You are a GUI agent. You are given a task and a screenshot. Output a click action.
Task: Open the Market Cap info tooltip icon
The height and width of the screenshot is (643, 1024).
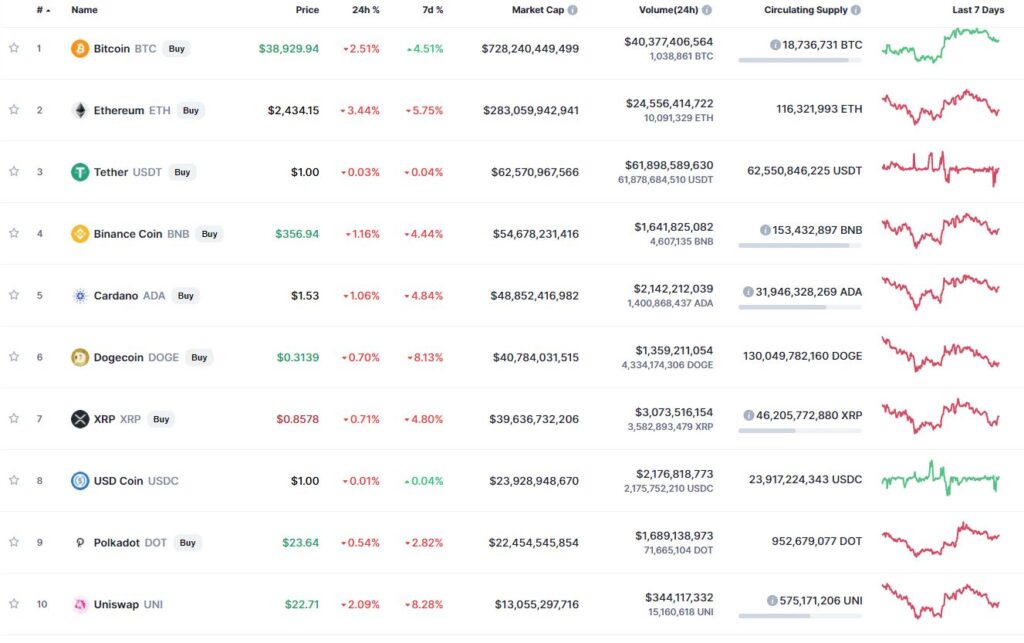573,10
